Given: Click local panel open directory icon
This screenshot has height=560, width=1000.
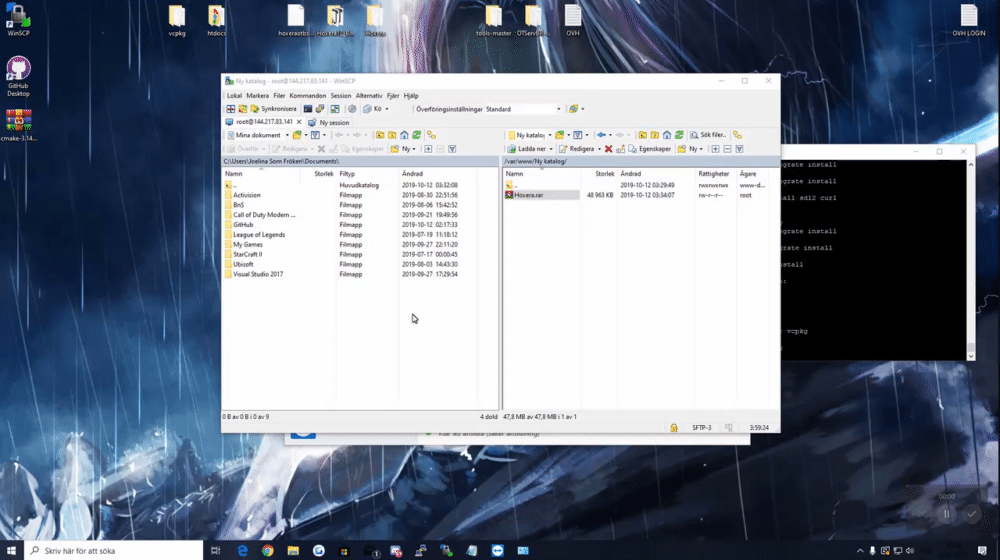Looking at the screenshot, I should (298, 135).
